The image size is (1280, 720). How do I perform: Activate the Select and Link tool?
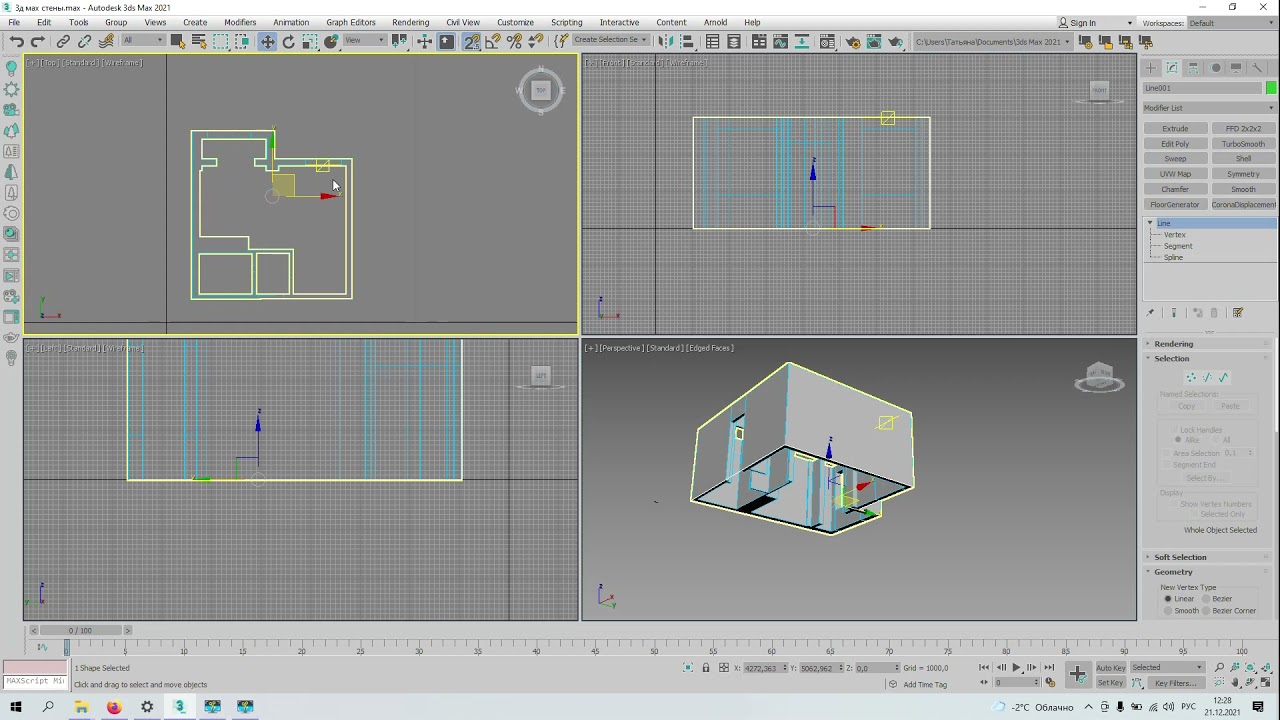tap(63, 41)
